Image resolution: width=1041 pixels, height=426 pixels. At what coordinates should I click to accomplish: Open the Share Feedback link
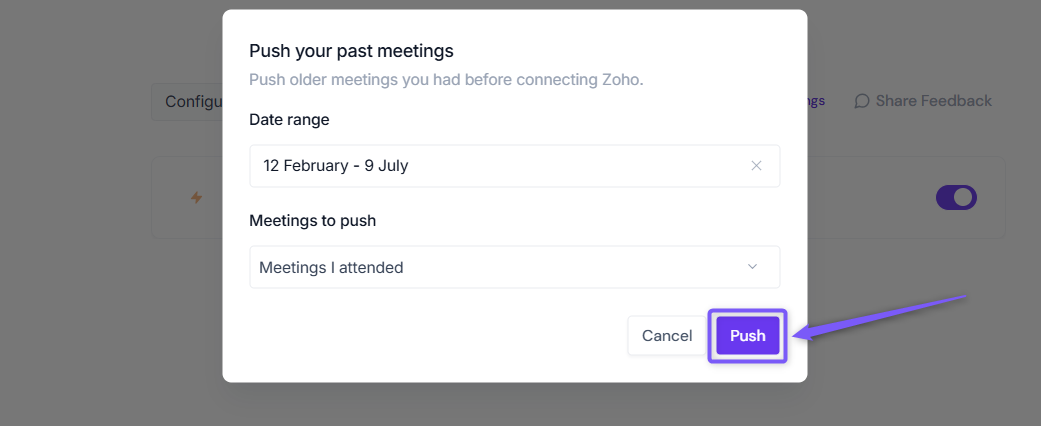click(x=923, y=101)
